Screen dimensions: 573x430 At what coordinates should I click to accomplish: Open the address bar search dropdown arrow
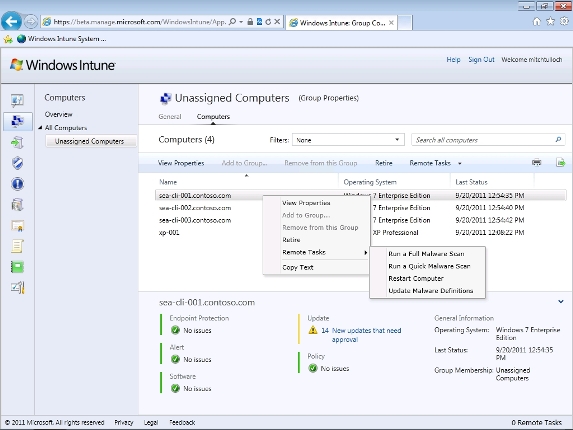click(x=241, y=22)
